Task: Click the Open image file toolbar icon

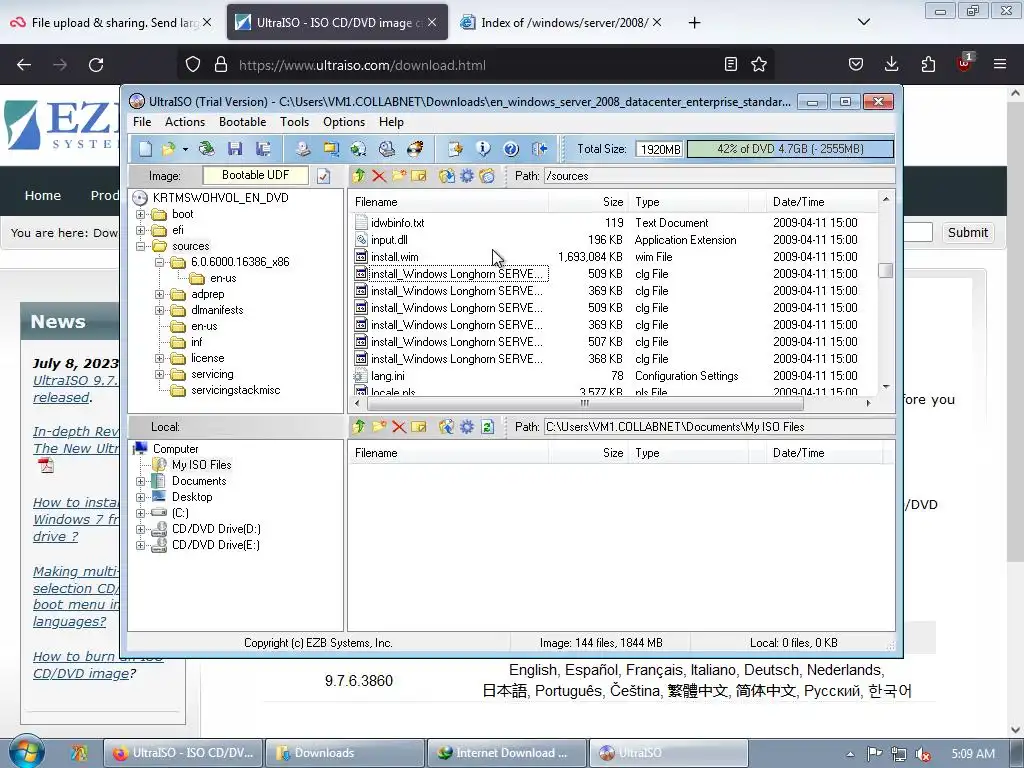Action: (x=168, y=149)
